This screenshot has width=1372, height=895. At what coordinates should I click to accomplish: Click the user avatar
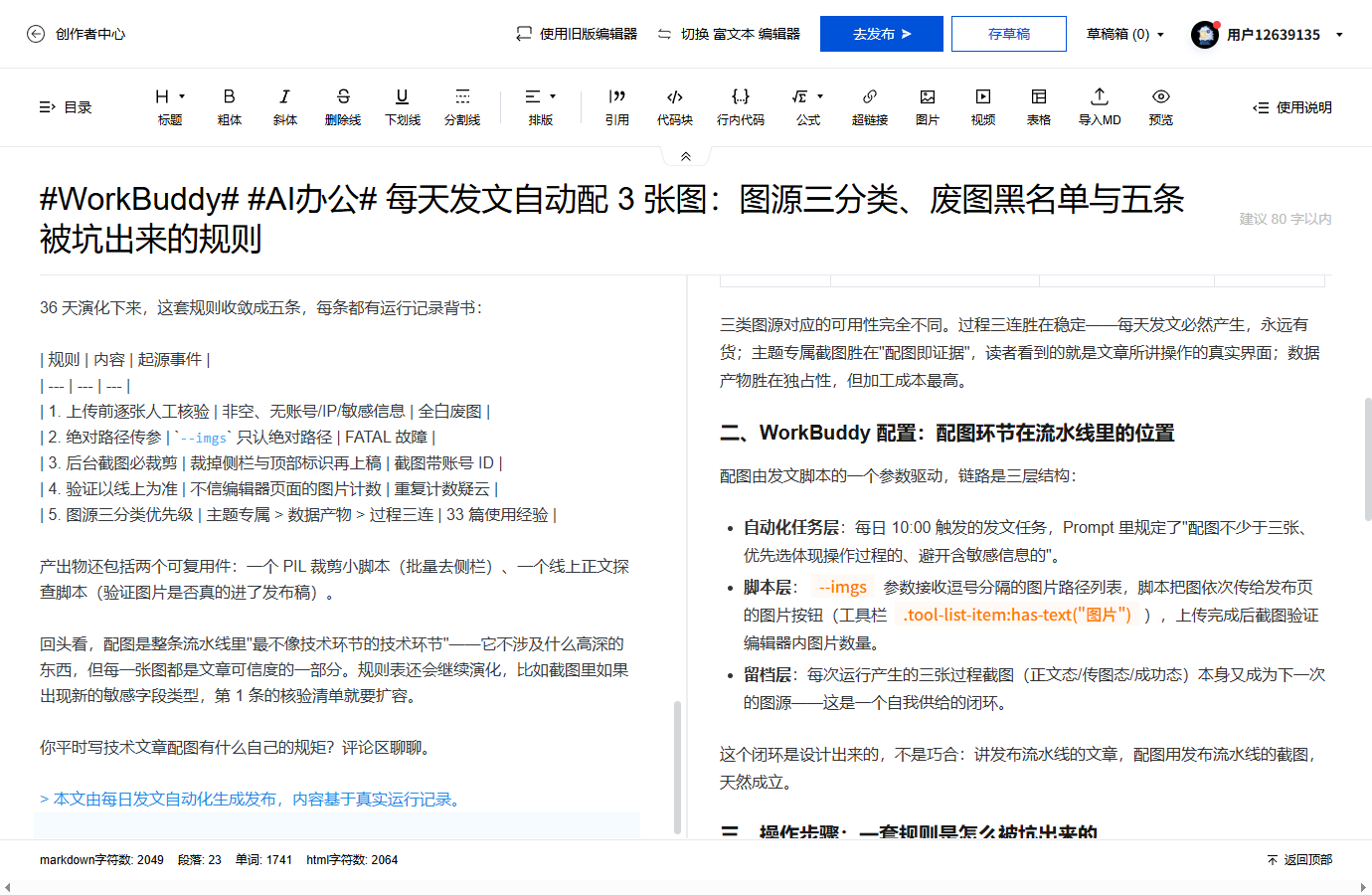[x=1205, y=35]
